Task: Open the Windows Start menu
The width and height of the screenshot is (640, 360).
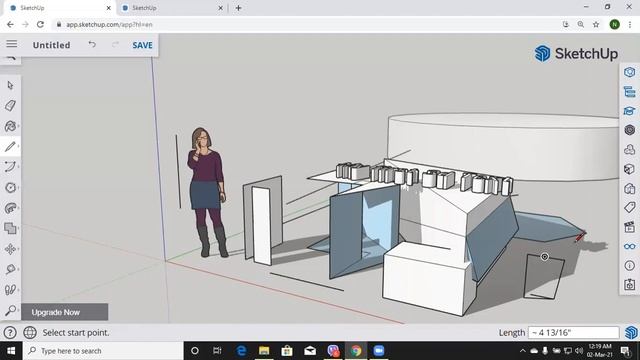Action: 11,351
